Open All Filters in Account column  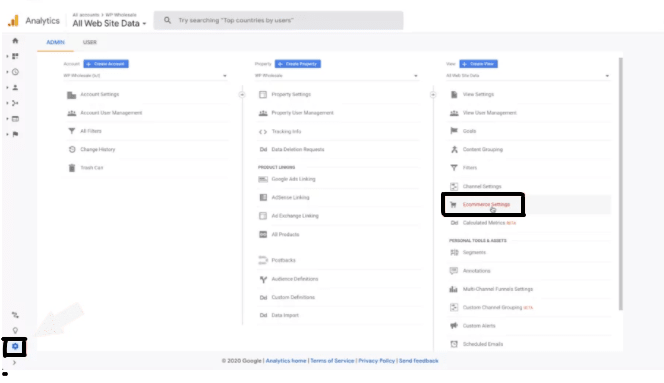coord(91,131)
